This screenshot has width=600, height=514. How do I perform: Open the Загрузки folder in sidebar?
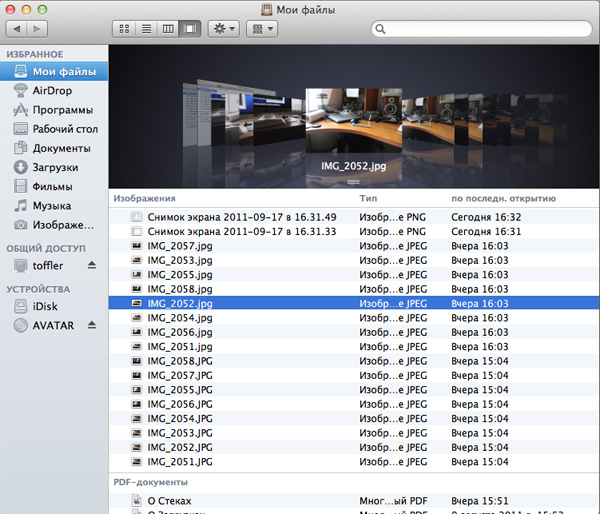tap(54, 167)
